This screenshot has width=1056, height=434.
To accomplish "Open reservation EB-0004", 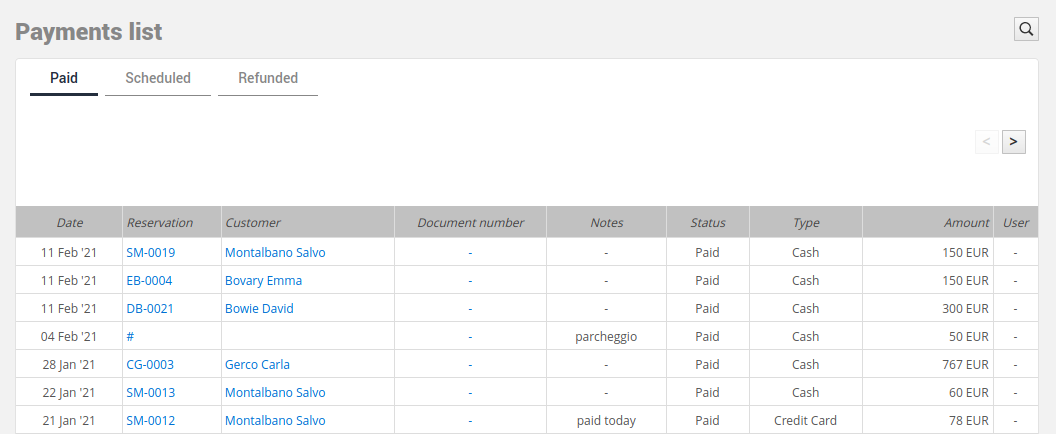I will coord(150,280).
